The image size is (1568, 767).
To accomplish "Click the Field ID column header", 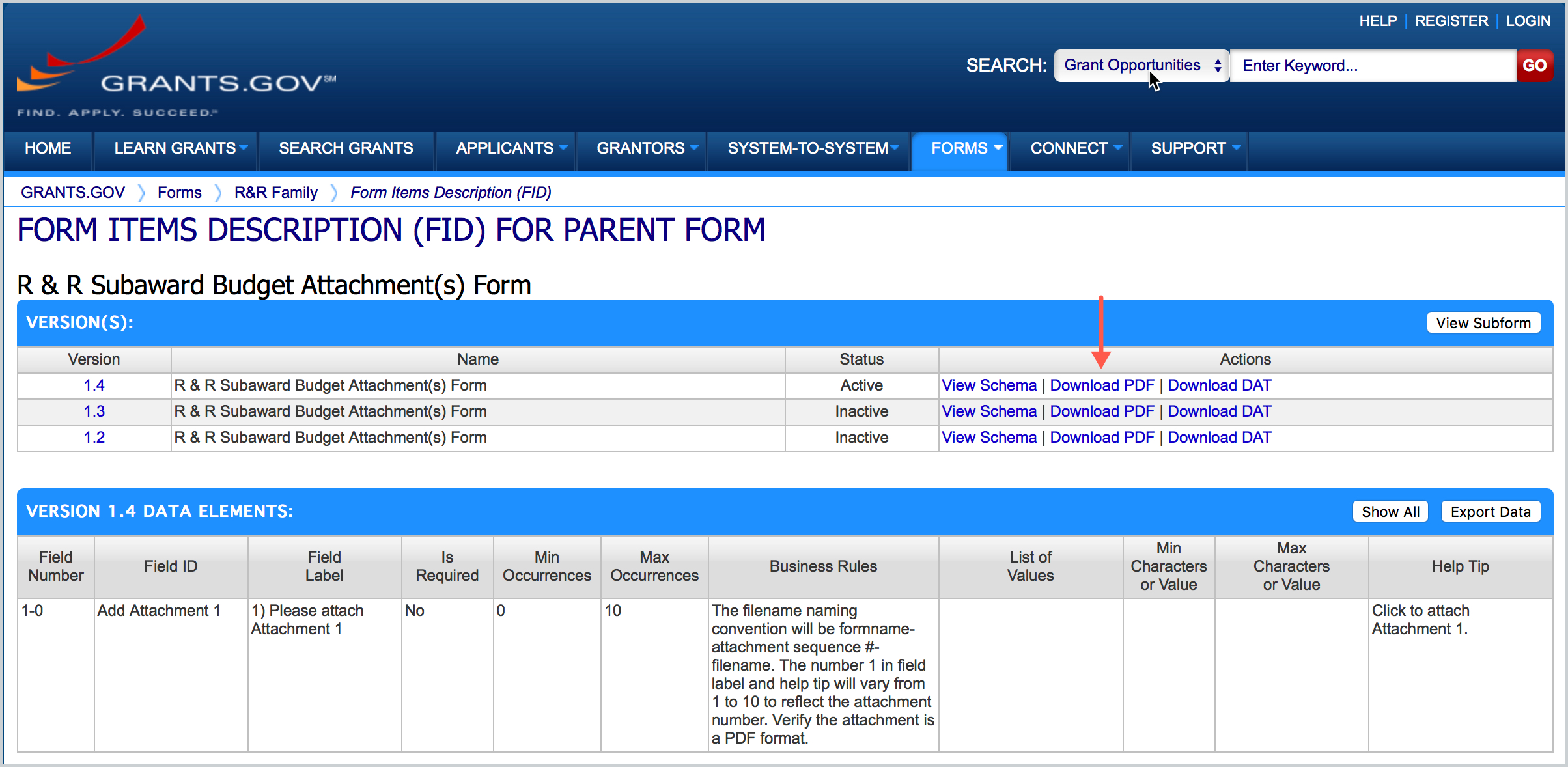I will [171, 566].
